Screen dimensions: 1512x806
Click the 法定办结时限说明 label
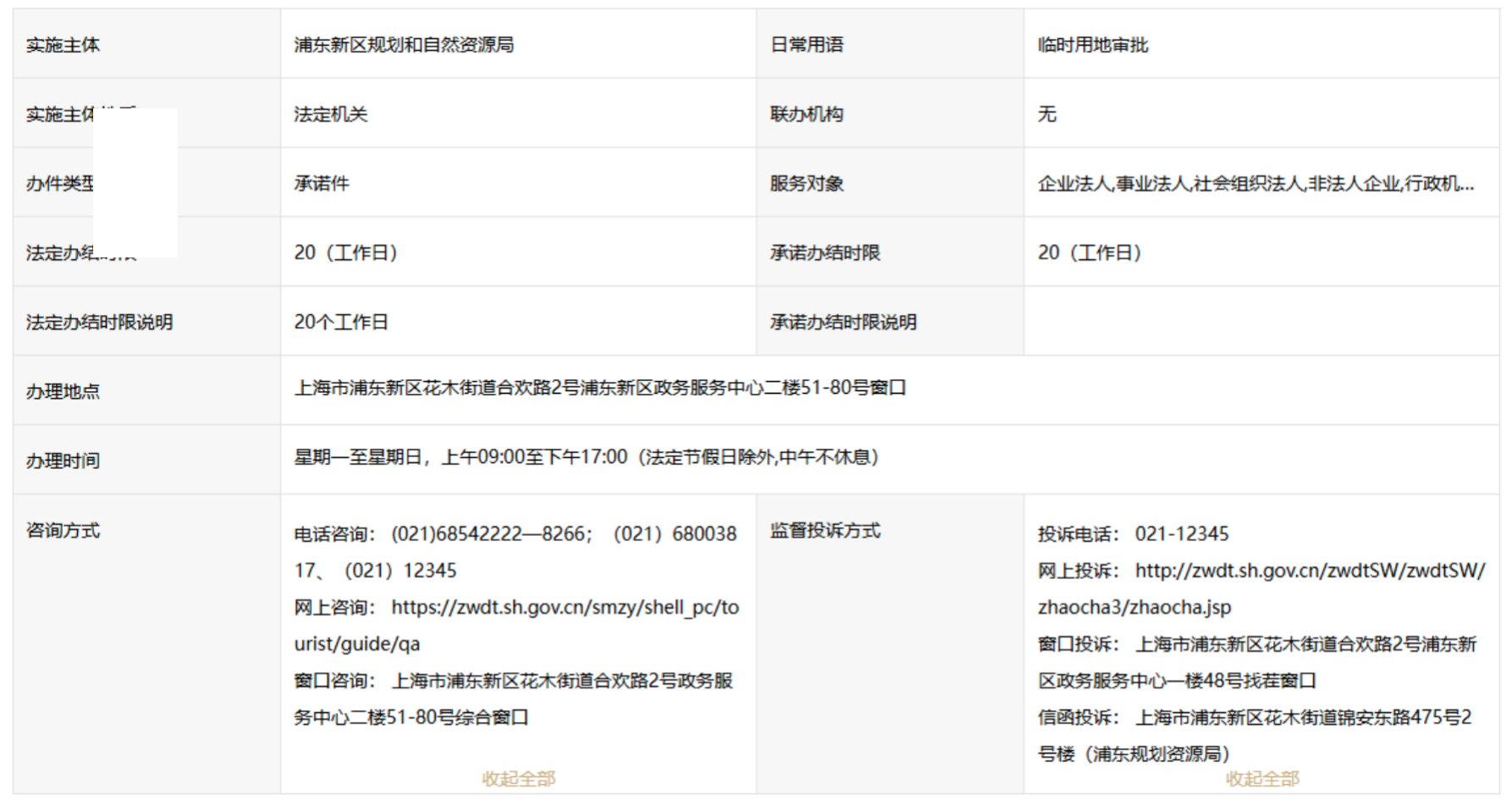pyautogui.click(x=99, y=323)
